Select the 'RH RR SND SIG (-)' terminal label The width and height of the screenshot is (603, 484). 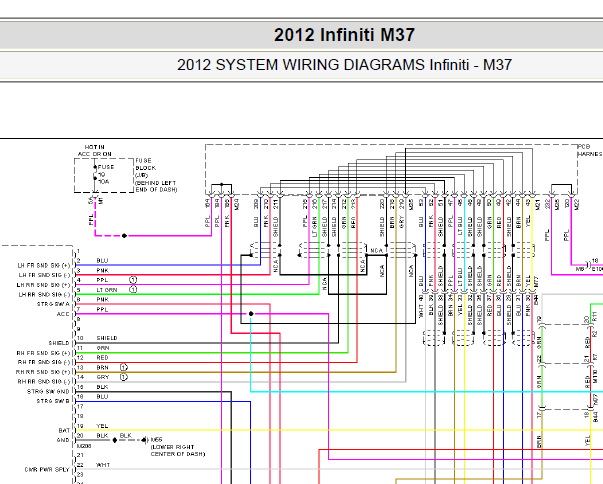[44, 381]
